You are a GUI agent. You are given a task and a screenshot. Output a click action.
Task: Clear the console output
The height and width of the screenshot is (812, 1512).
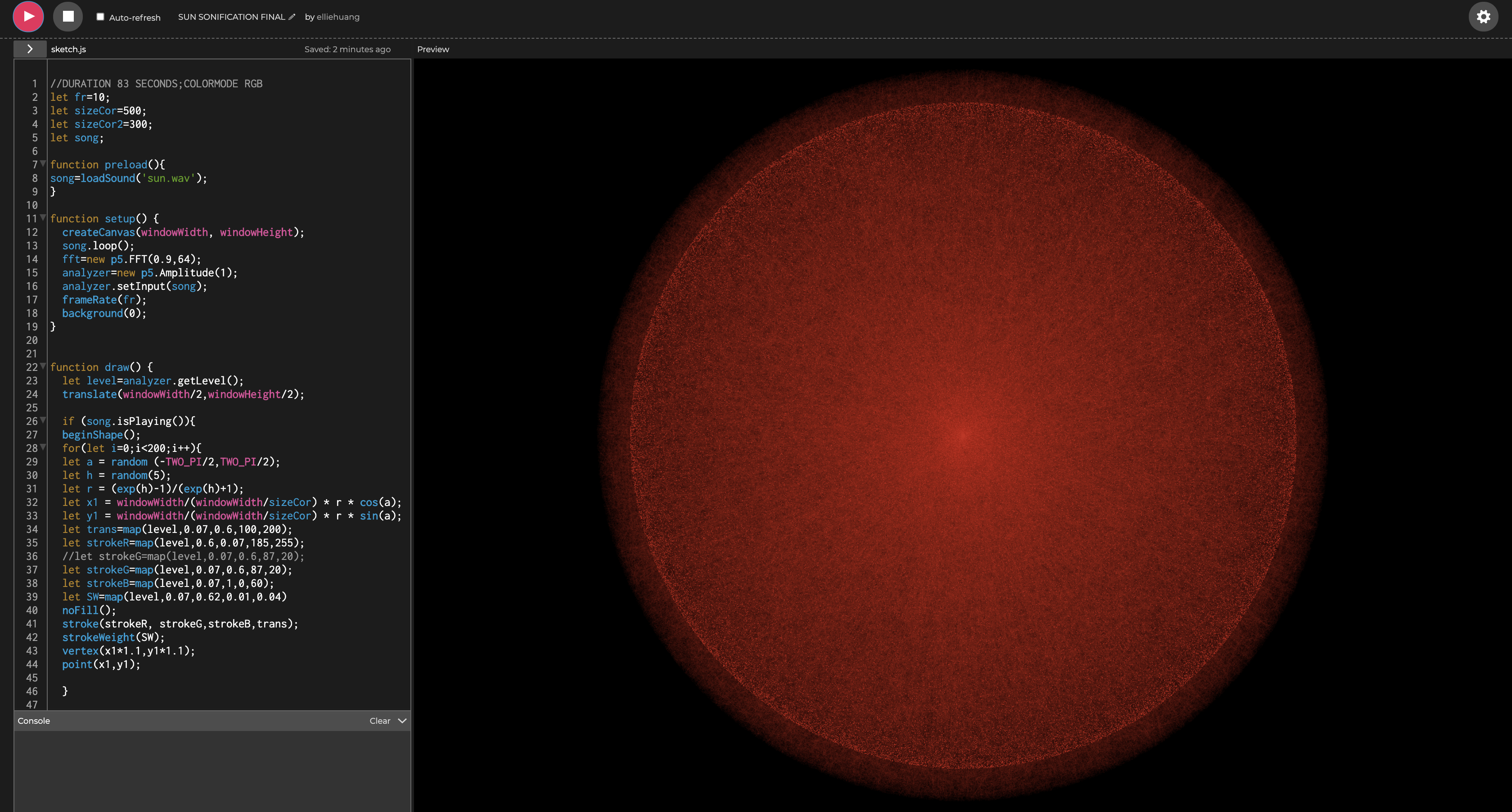(x=379, y=721)
